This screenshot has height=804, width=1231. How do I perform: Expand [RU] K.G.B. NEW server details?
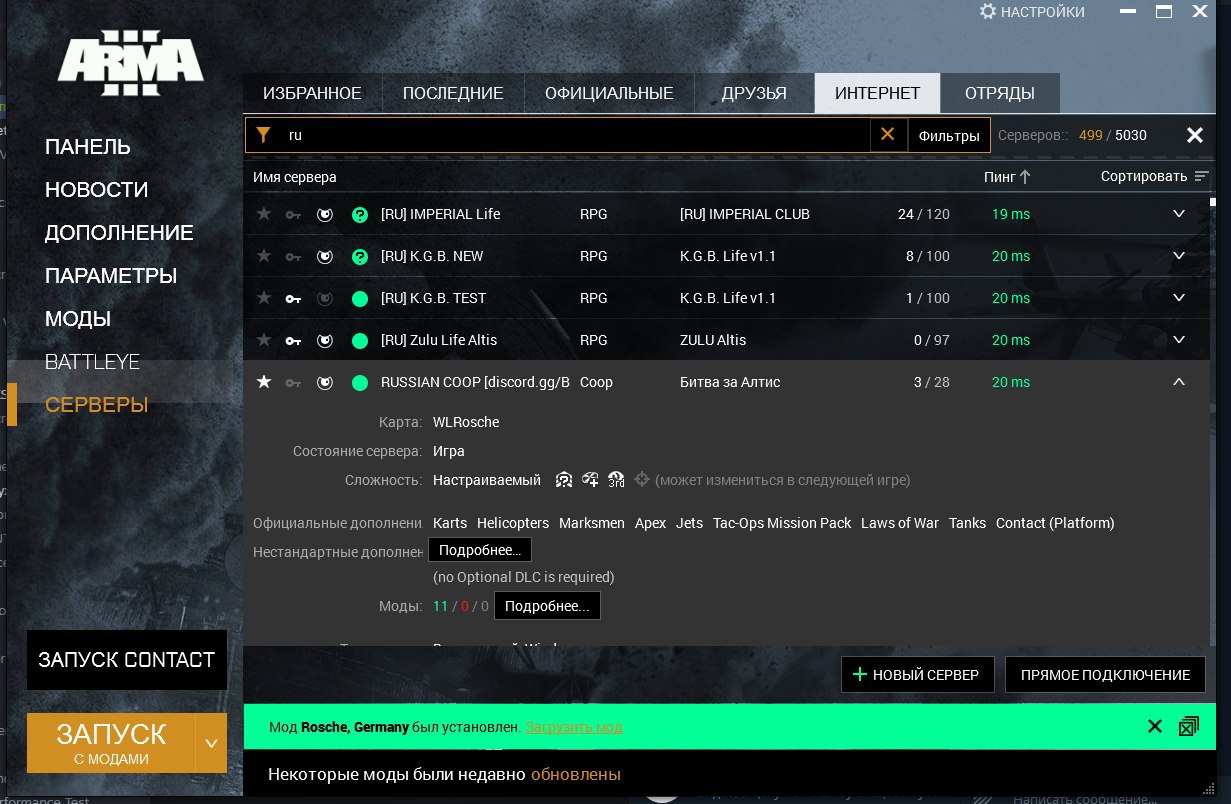point(1179,256)
